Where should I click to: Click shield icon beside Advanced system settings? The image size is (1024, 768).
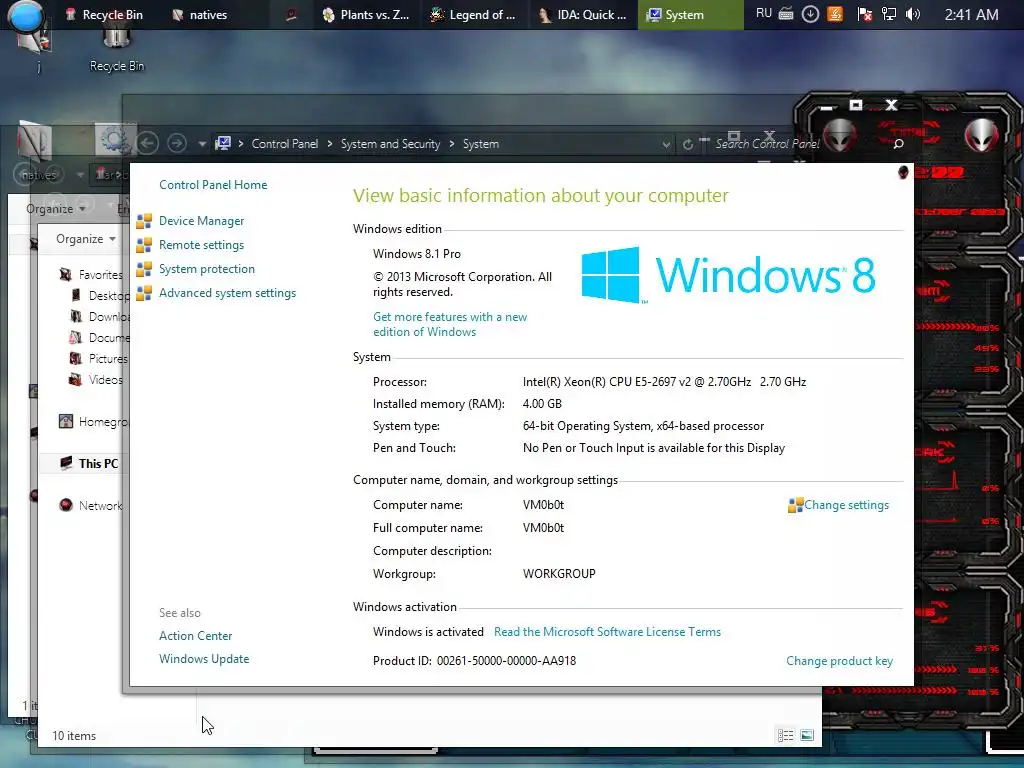144,293
